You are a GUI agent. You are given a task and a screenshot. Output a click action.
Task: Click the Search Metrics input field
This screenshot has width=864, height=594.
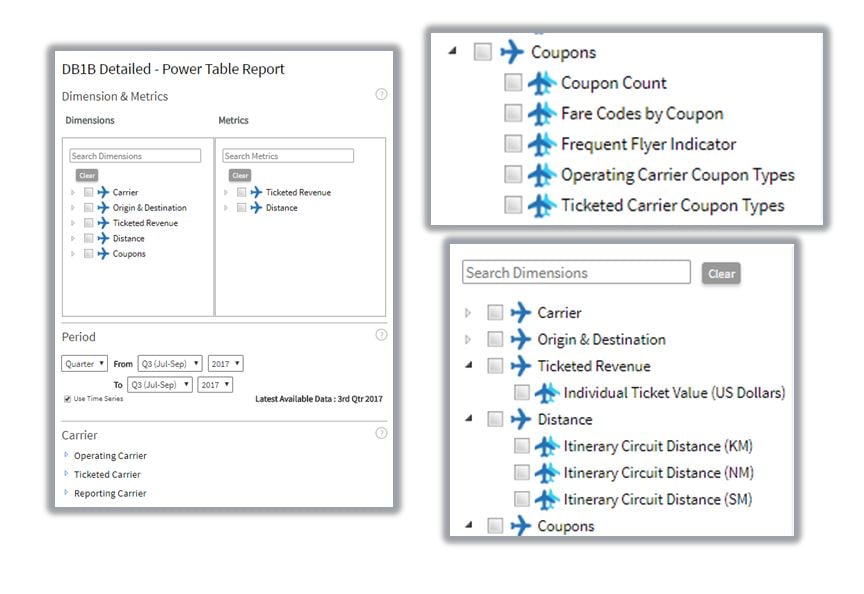[287, 156]
